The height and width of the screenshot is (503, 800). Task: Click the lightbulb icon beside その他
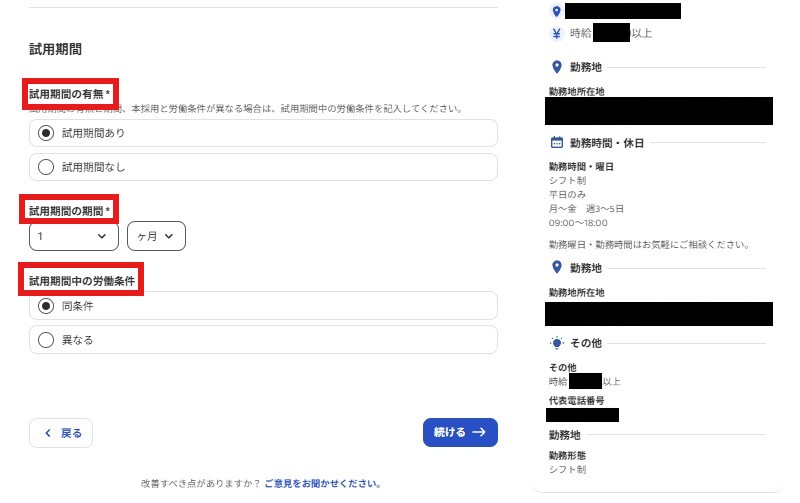(x=557, y=343)
